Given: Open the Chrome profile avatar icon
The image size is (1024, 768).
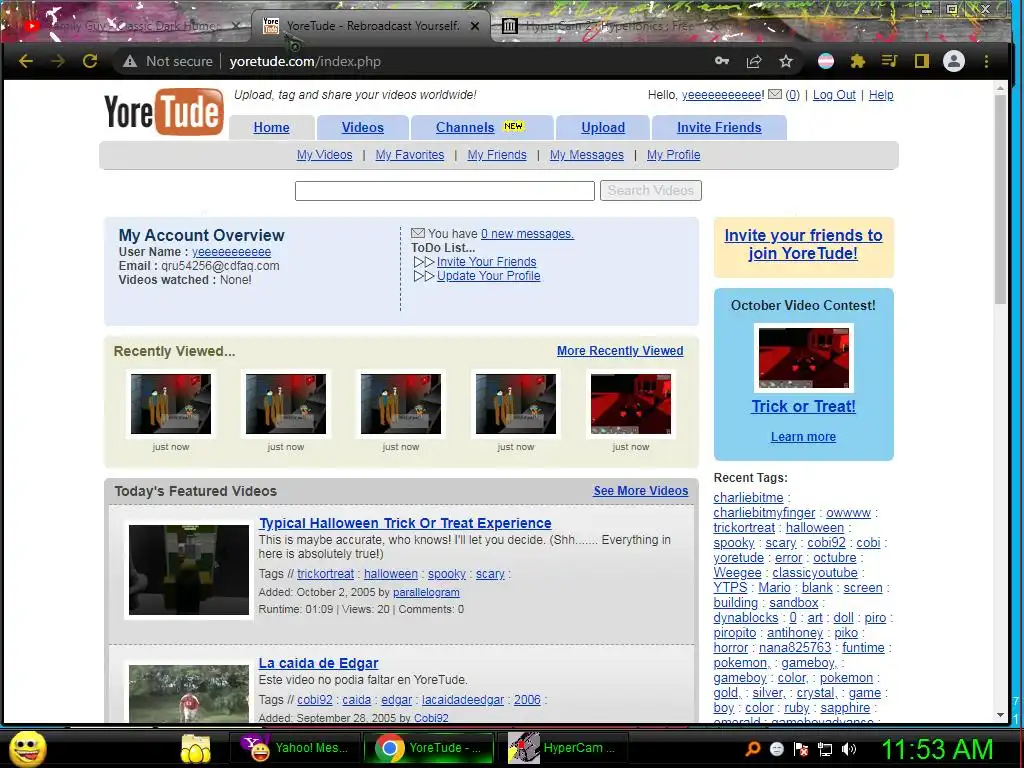Looking at the screenshot, I should (x=953, y=61).
